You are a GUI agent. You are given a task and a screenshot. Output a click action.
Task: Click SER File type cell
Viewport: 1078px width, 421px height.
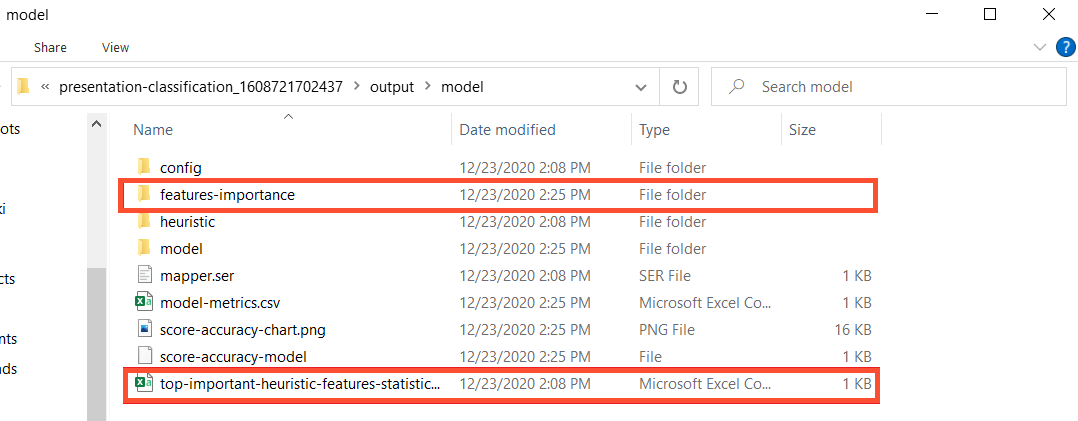point(665,276)
